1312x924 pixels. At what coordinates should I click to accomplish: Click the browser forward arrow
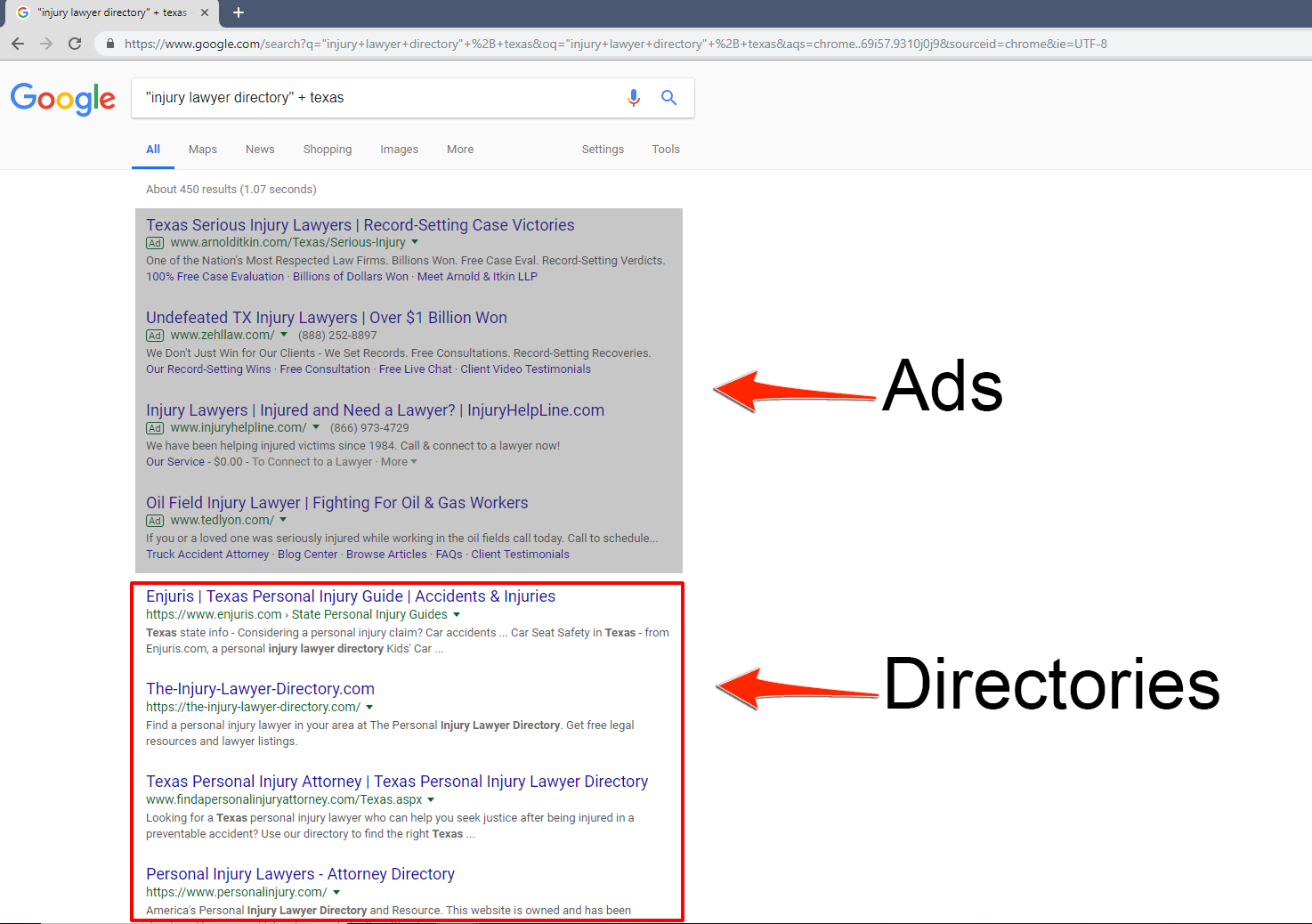pyautogui.click(x=46, y=44)
